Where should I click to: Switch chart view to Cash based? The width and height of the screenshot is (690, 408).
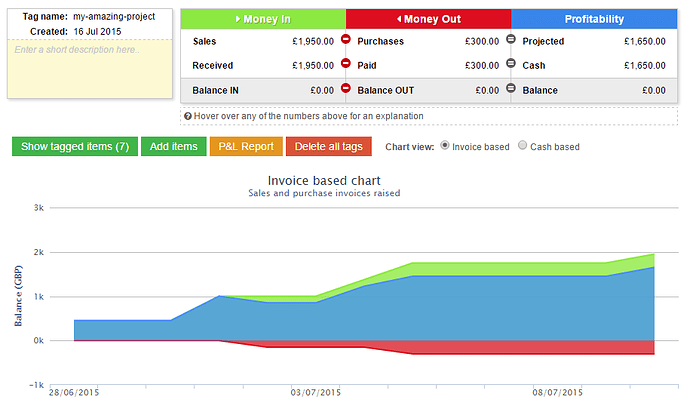(521, 146)
